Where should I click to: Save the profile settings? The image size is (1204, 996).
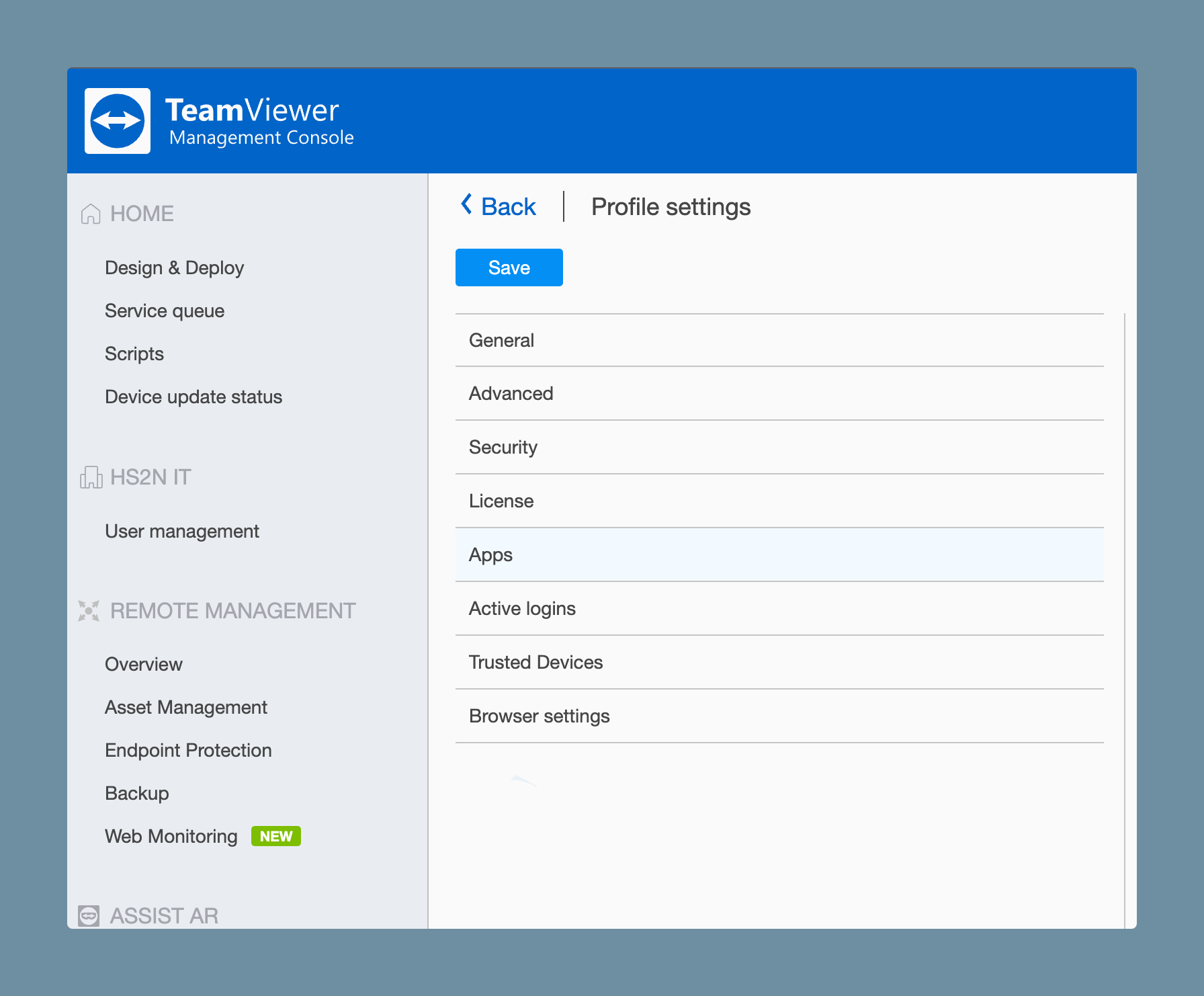click(x=509, y=267)
